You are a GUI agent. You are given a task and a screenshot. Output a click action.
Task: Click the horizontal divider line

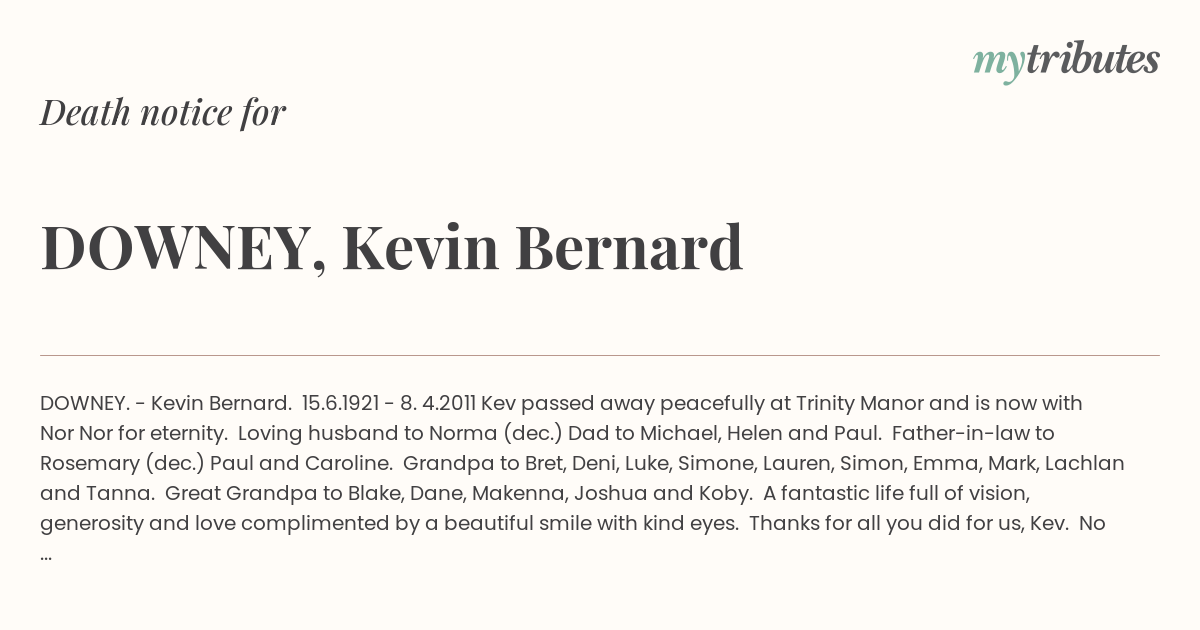coord(600,355)
